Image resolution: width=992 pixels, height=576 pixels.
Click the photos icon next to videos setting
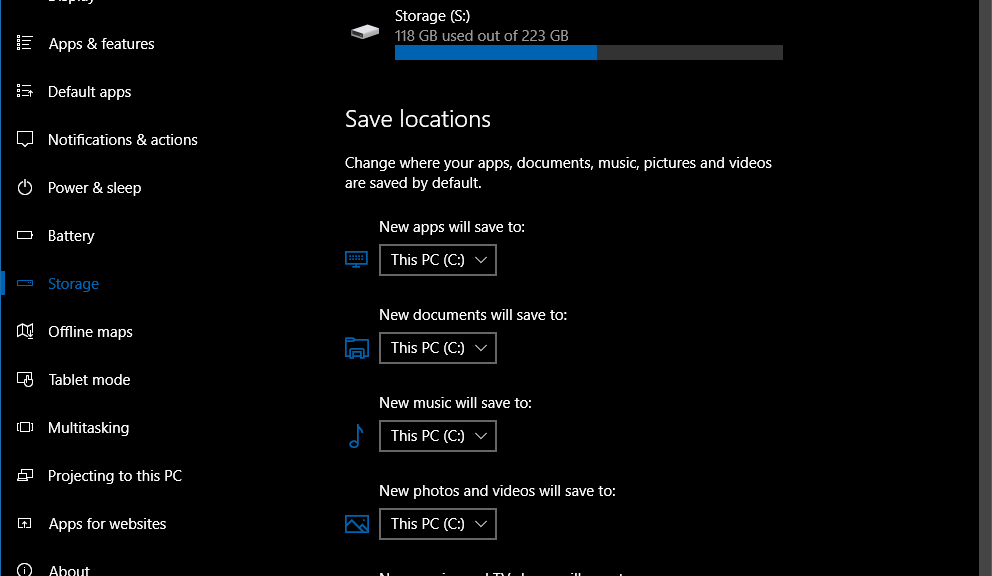pyautogui.click(x=356, y=524)
